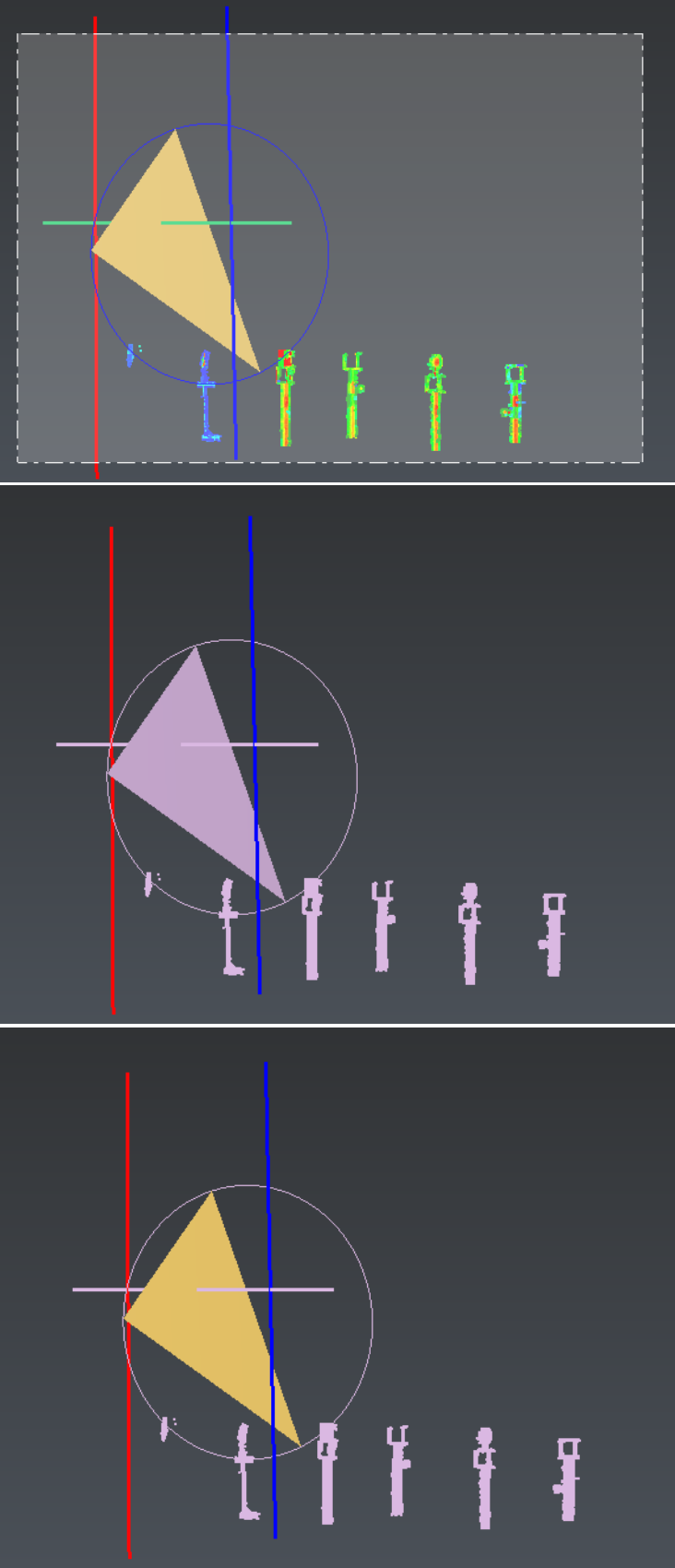This screenshot has width=675, height=1568.
Task: Pick the square-headed pink scan in middle view
Action: click(x=553, y=936)
